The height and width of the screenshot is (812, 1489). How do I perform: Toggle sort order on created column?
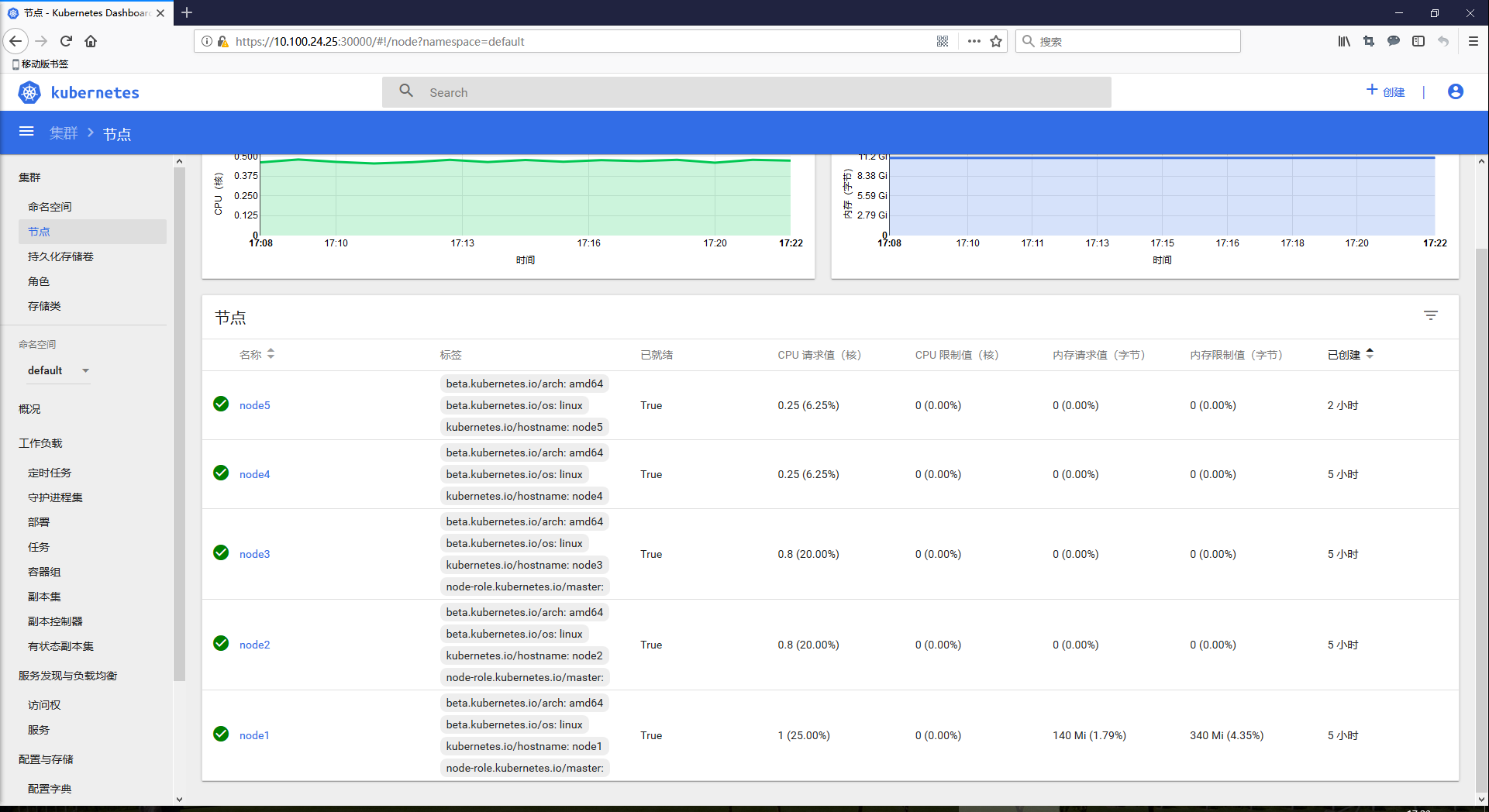(1349, 355)
